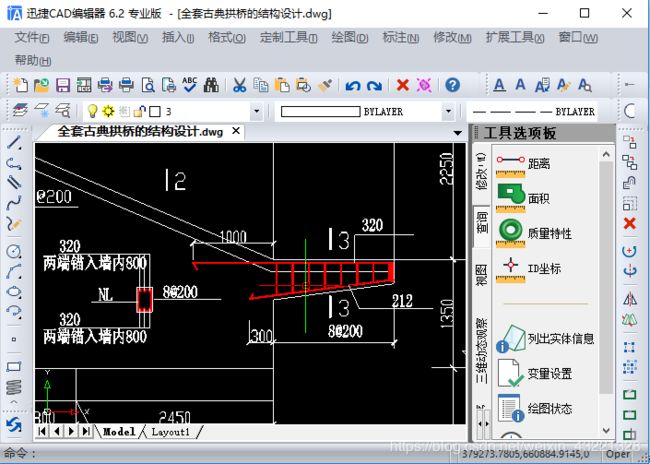
Task: Save the drawing with floppy icon
Action: tap(63, 85)
